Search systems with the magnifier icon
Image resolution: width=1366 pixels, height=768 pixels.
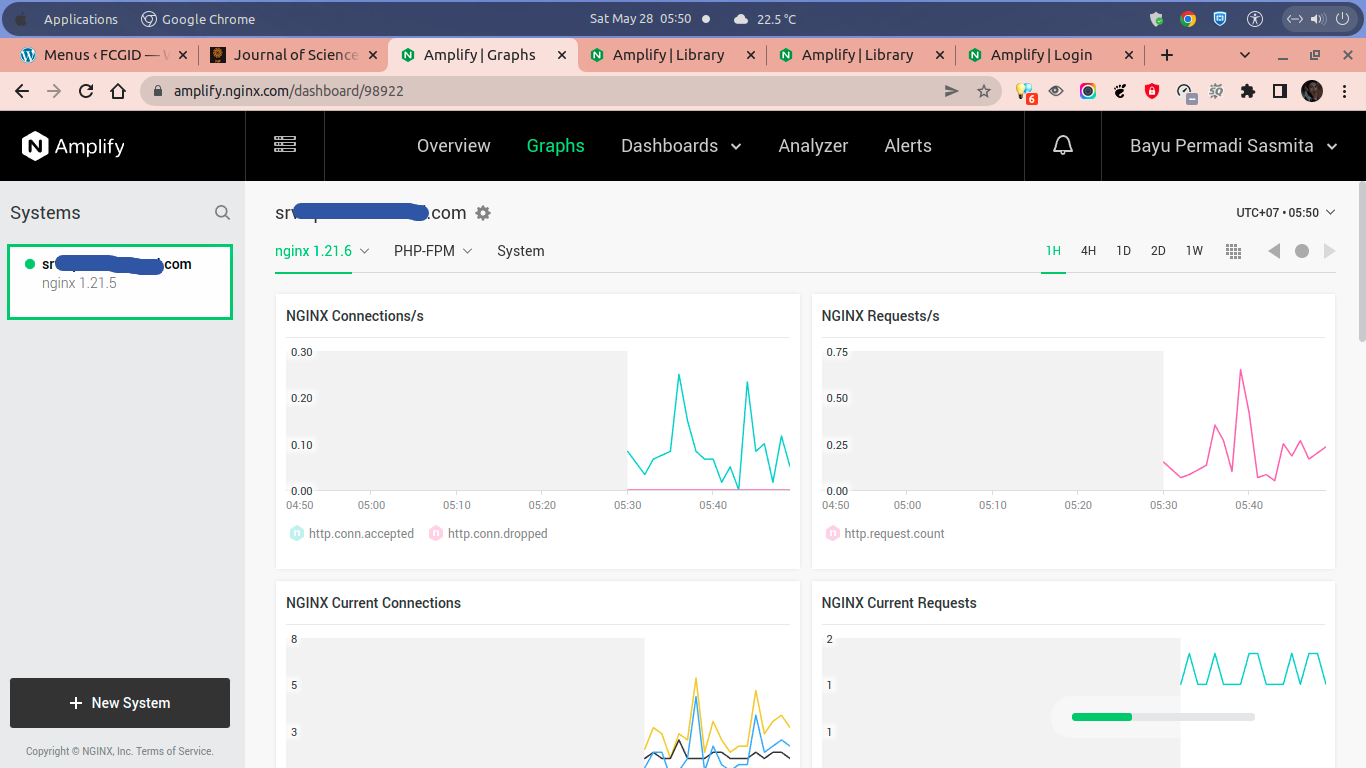click(222, 213)
